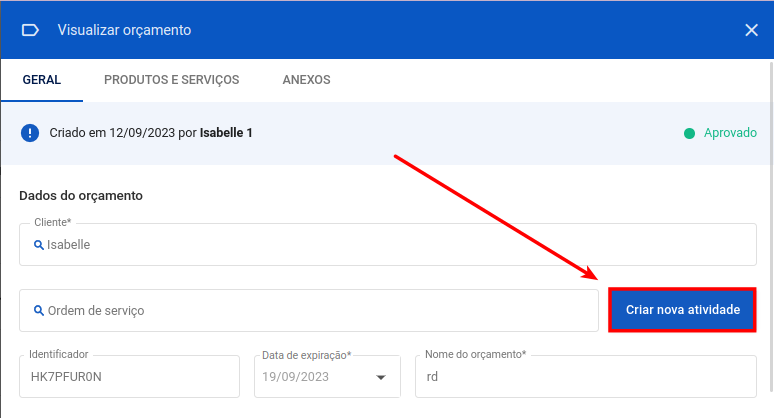Click the Dados do orçamento heading

pos(81,196)
